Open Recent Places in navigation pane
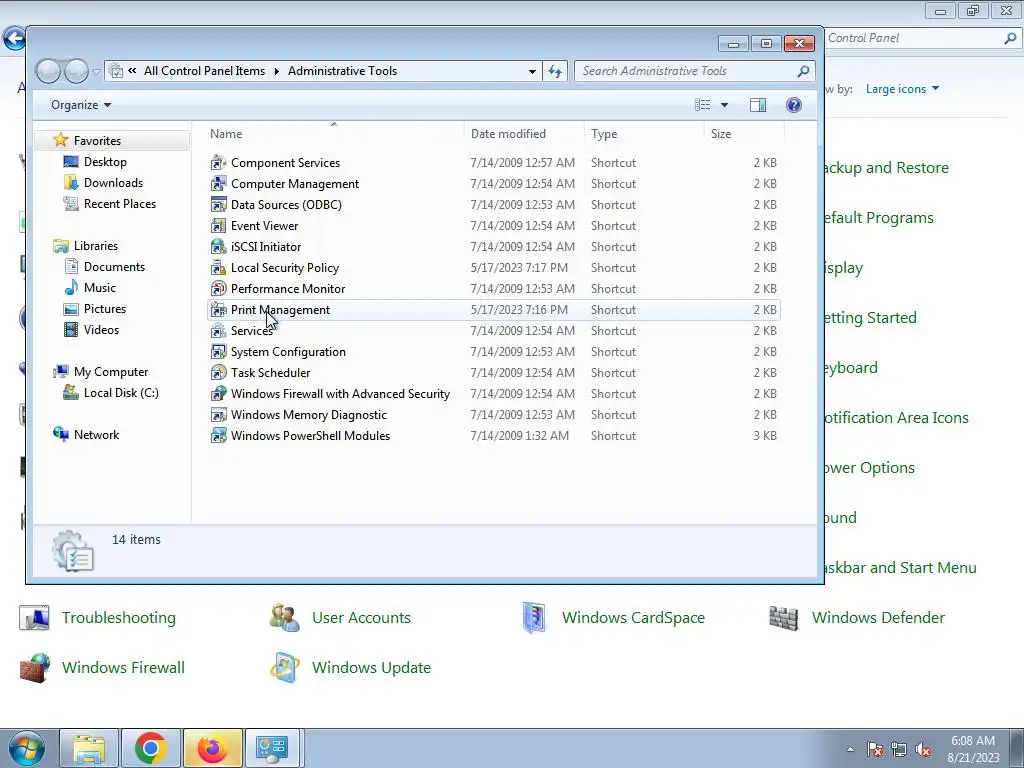This screenshot has width=1024, height=768. pyautogui.click(x=120, y=204)
